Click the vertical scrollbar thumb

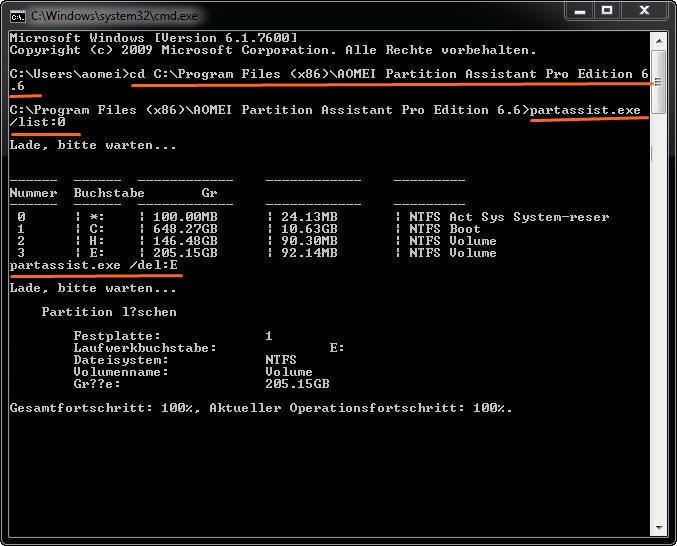click(658, 82)
